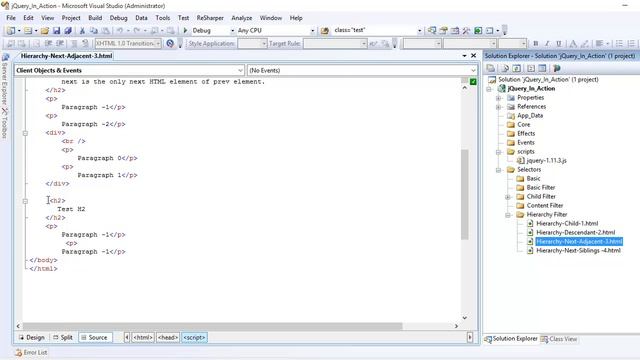
Task: Click Solution Explorer Nest Related Files icon
Action: click(x=531, y=68)
